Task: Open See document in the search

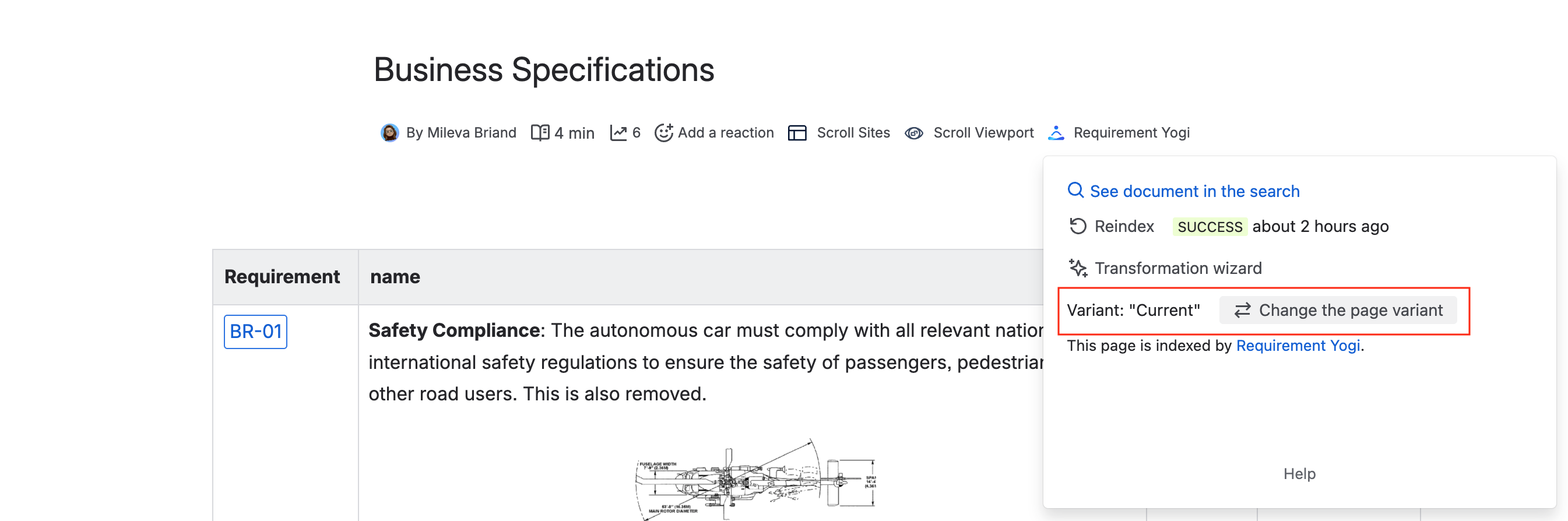Action: (1194, 191)
